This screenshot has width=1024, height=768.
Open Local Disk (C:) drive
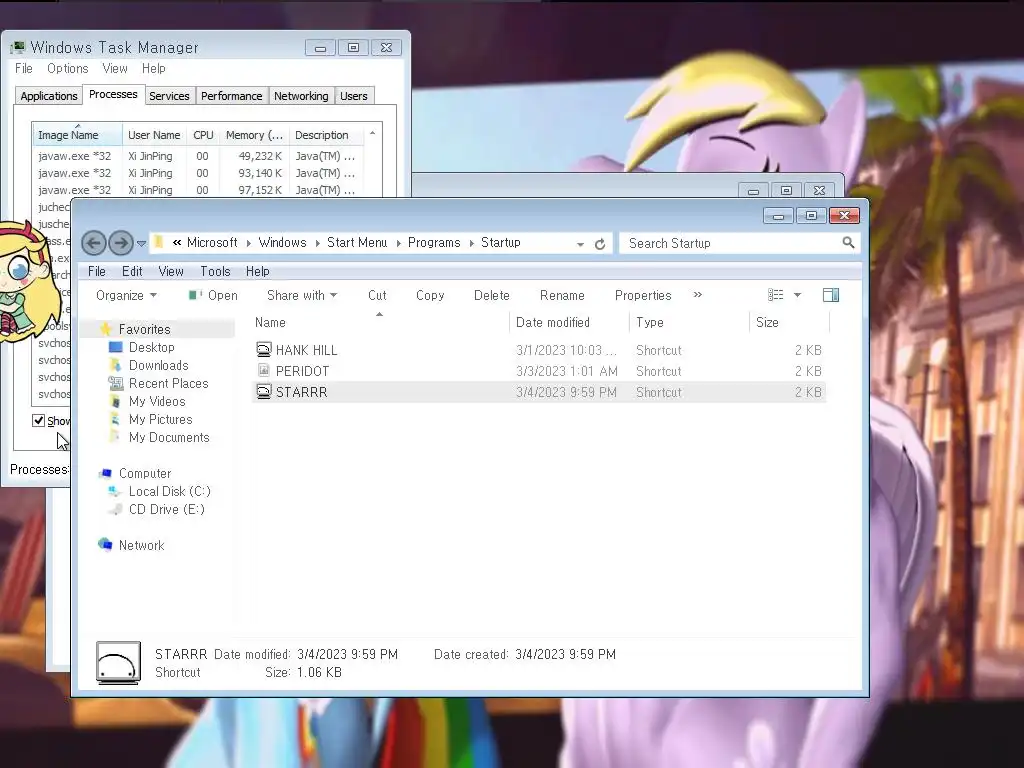(x=169, y=491)
